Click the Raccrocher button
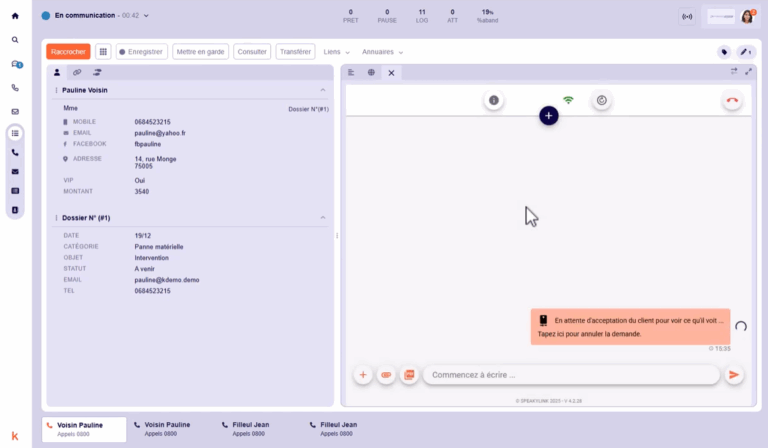Viewport: 768px width, 448px height. pos(68,52)
